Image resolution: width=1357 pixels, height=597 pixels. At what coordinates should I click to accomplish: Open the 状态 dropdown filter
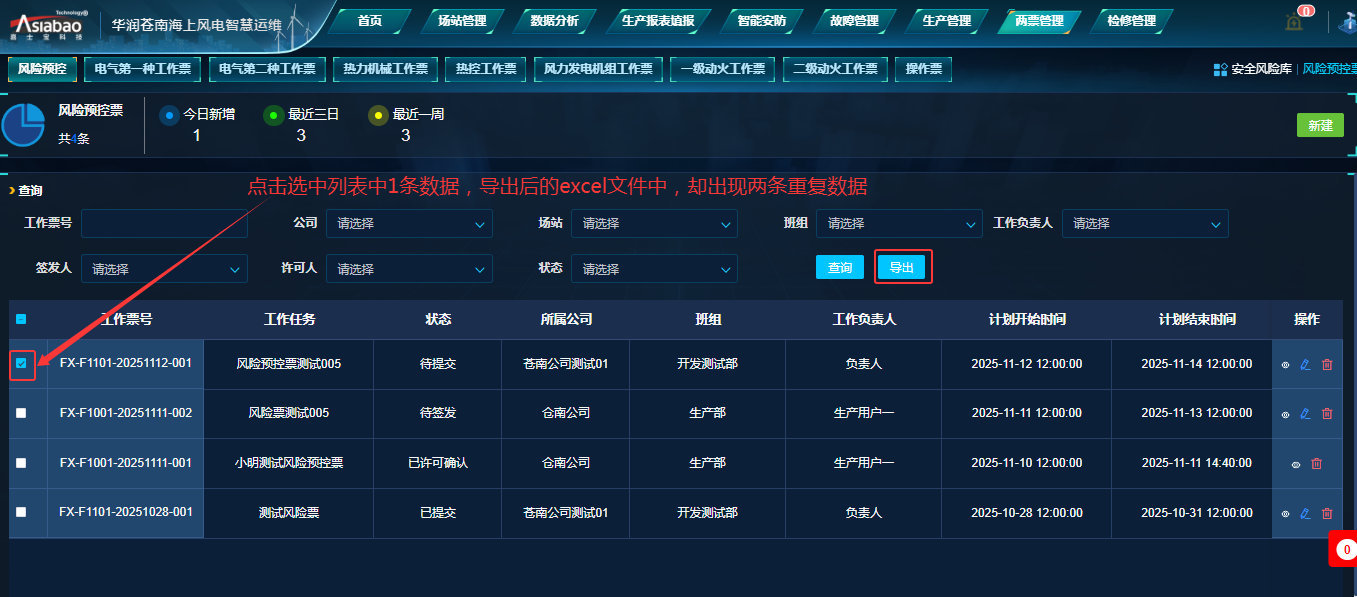(x=654, y=269)
